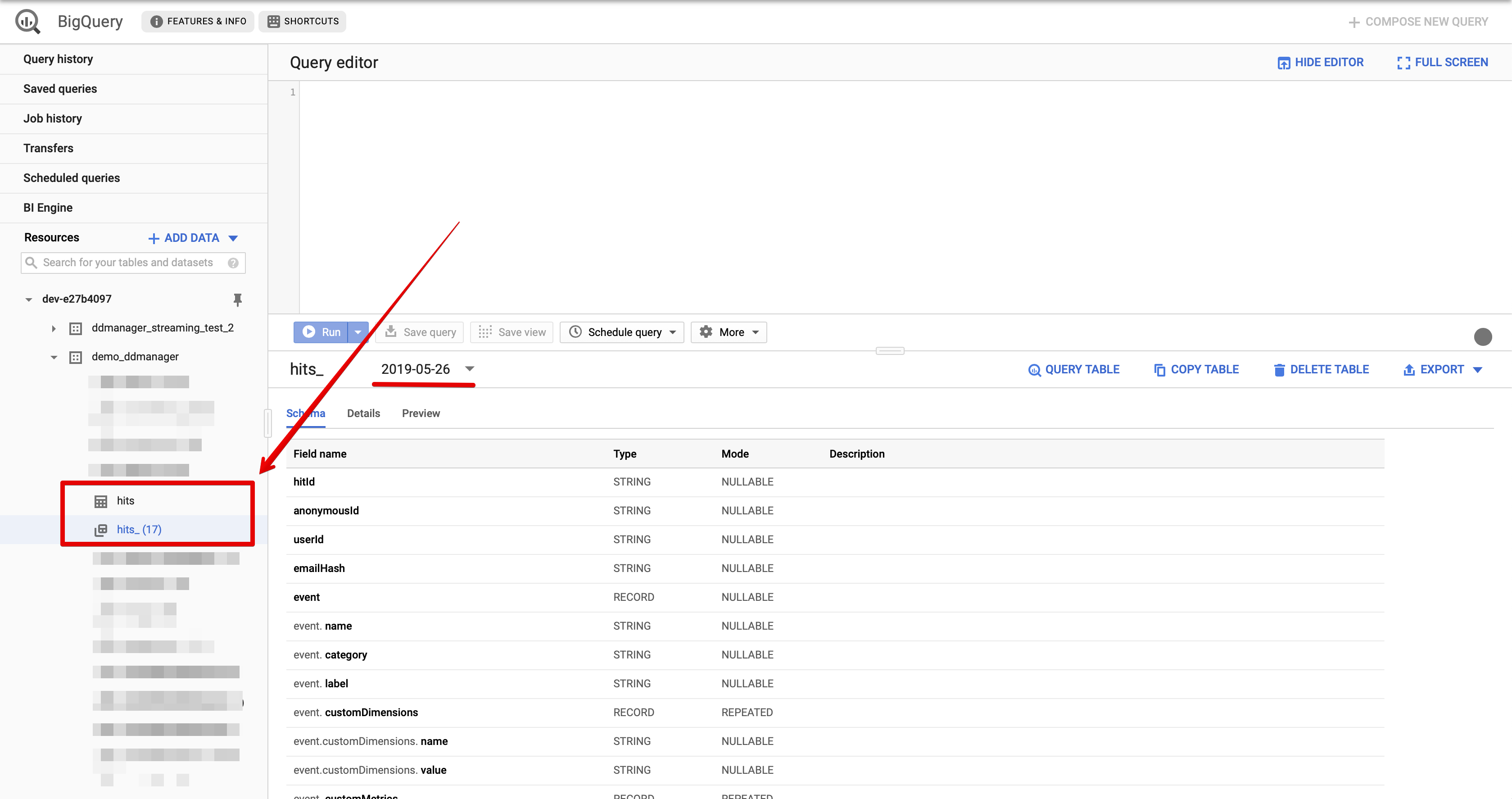Click Hide Editor
This screenshot has height=799, width=1512.
coord(1321,62)
